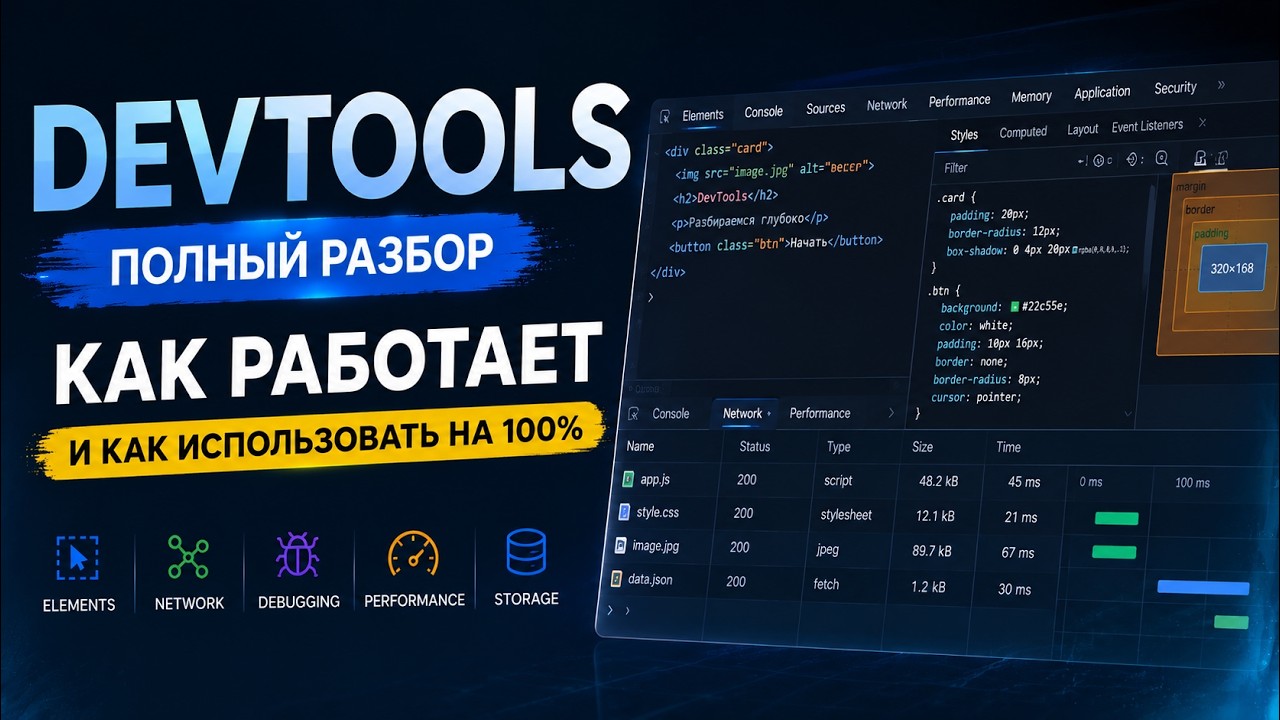Click the image.jpg file icon
Image resolution: width=1280 pixels, height=720 pixels.
point(620,546)
